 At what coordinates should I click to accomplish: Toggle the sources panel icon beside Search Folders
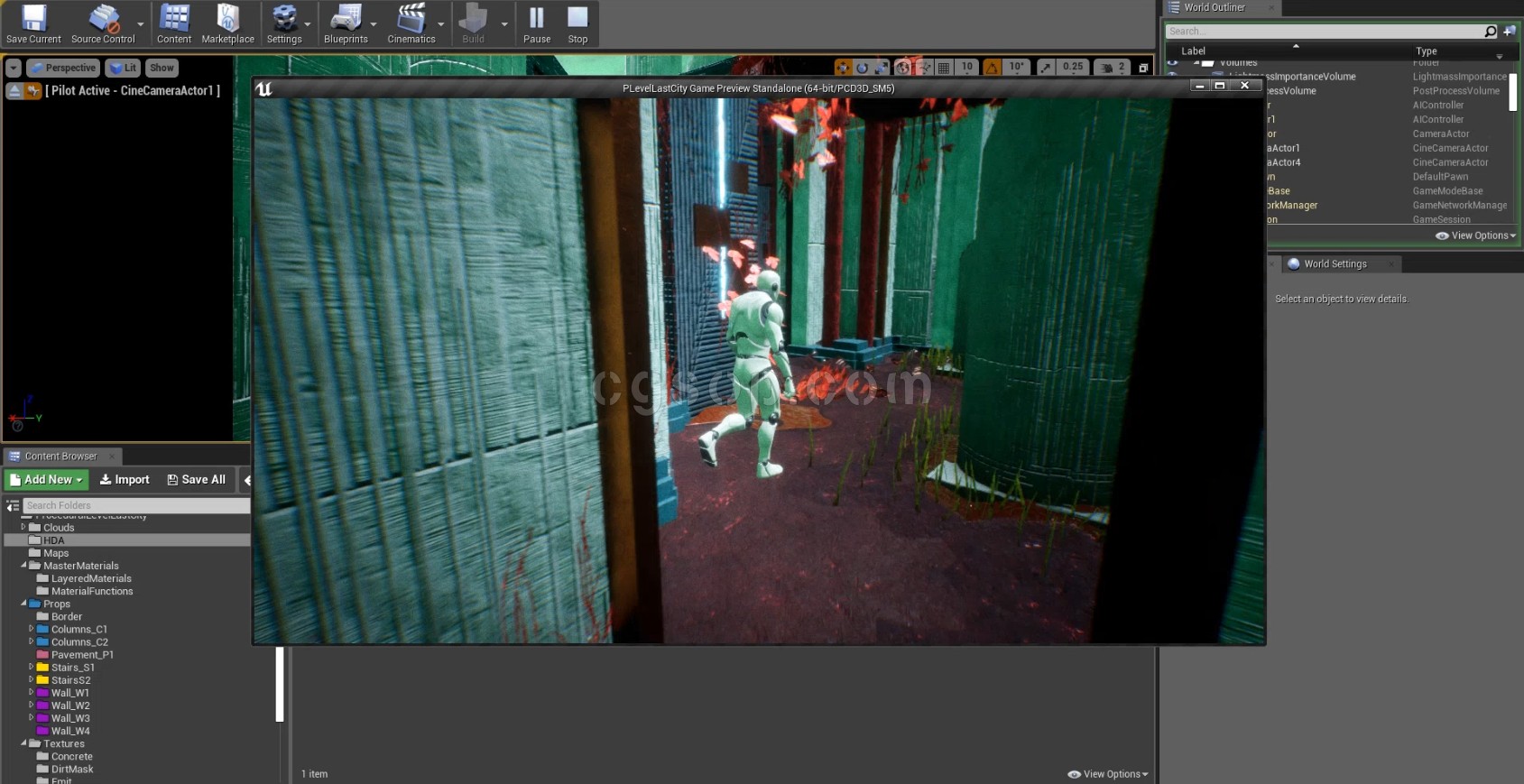13,506
